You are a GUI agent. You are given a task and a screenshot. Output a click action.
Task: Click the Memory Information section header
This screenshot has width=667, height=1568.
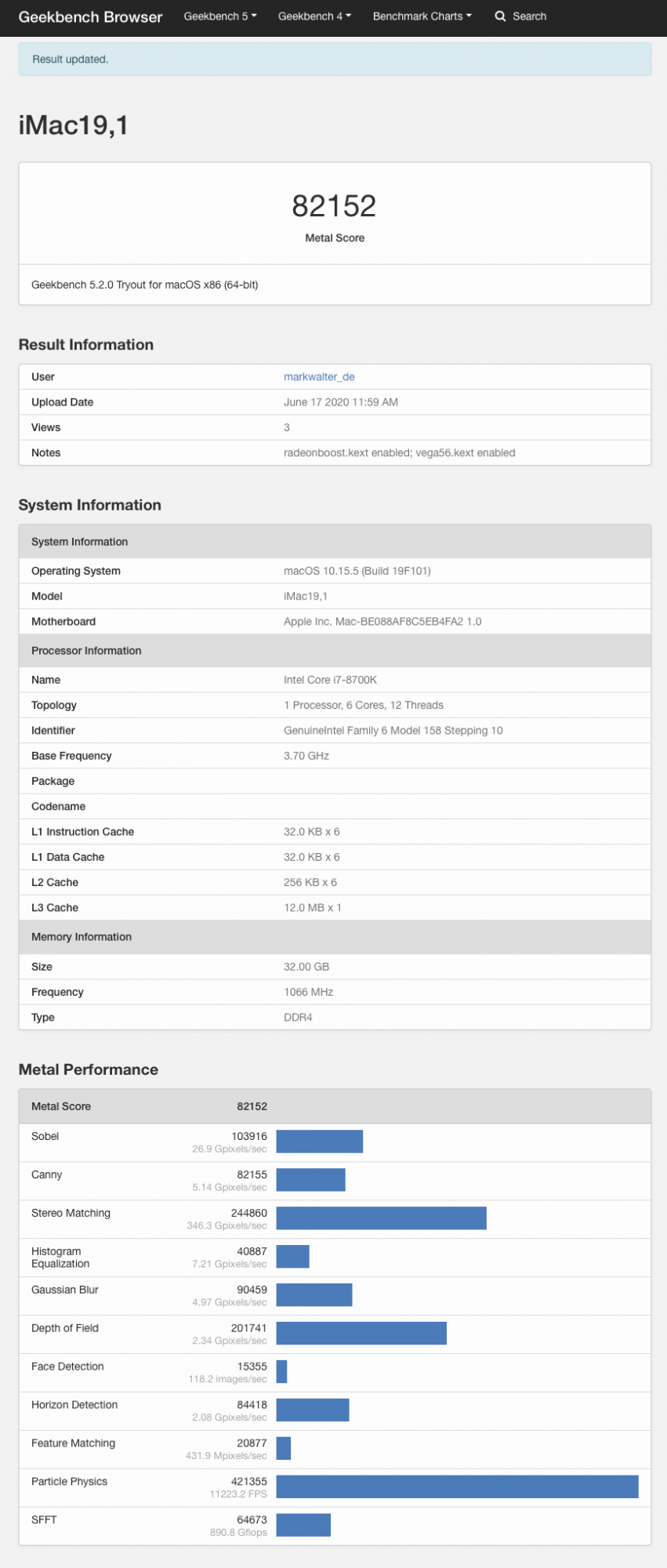(335, 937)
